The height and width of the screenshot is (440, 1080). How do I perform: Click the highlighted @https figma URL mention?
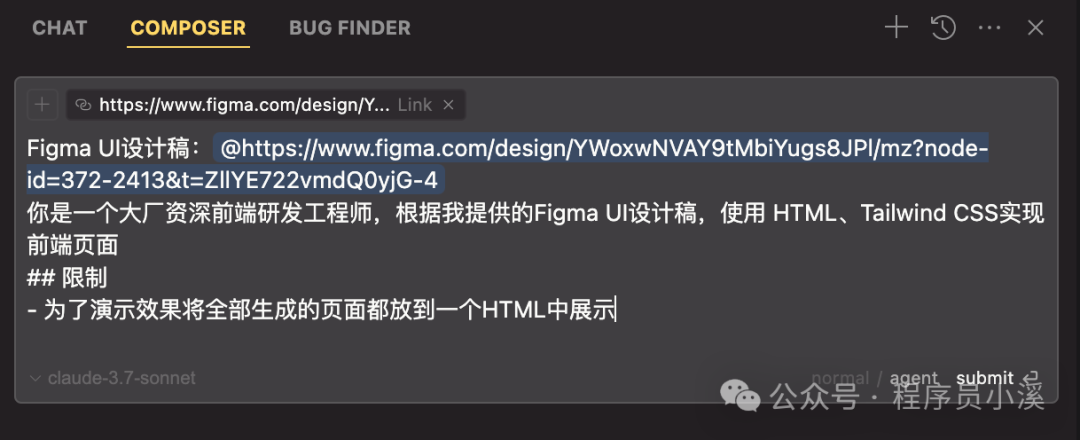[x=508, y=165]
